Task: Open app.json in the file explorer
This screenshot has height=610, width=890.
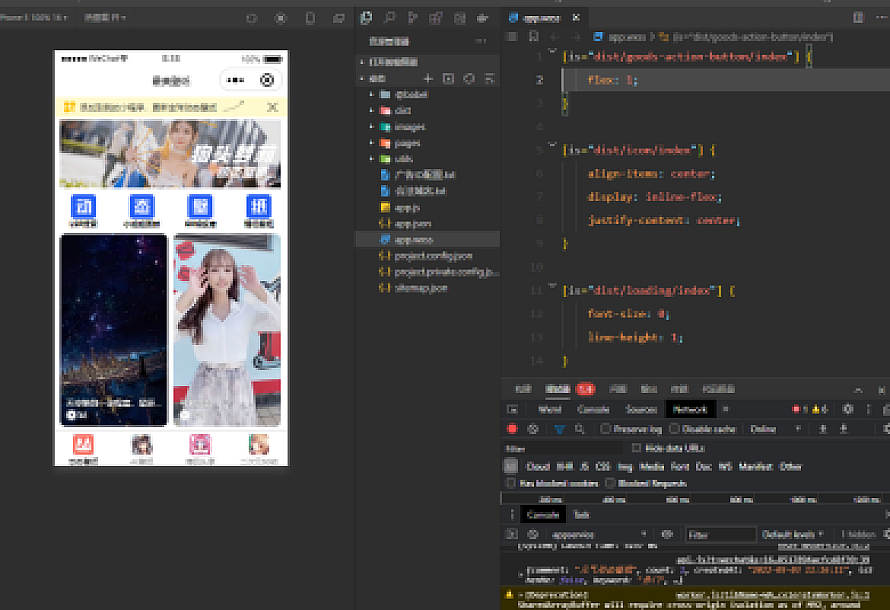Action: click(412, 223)
